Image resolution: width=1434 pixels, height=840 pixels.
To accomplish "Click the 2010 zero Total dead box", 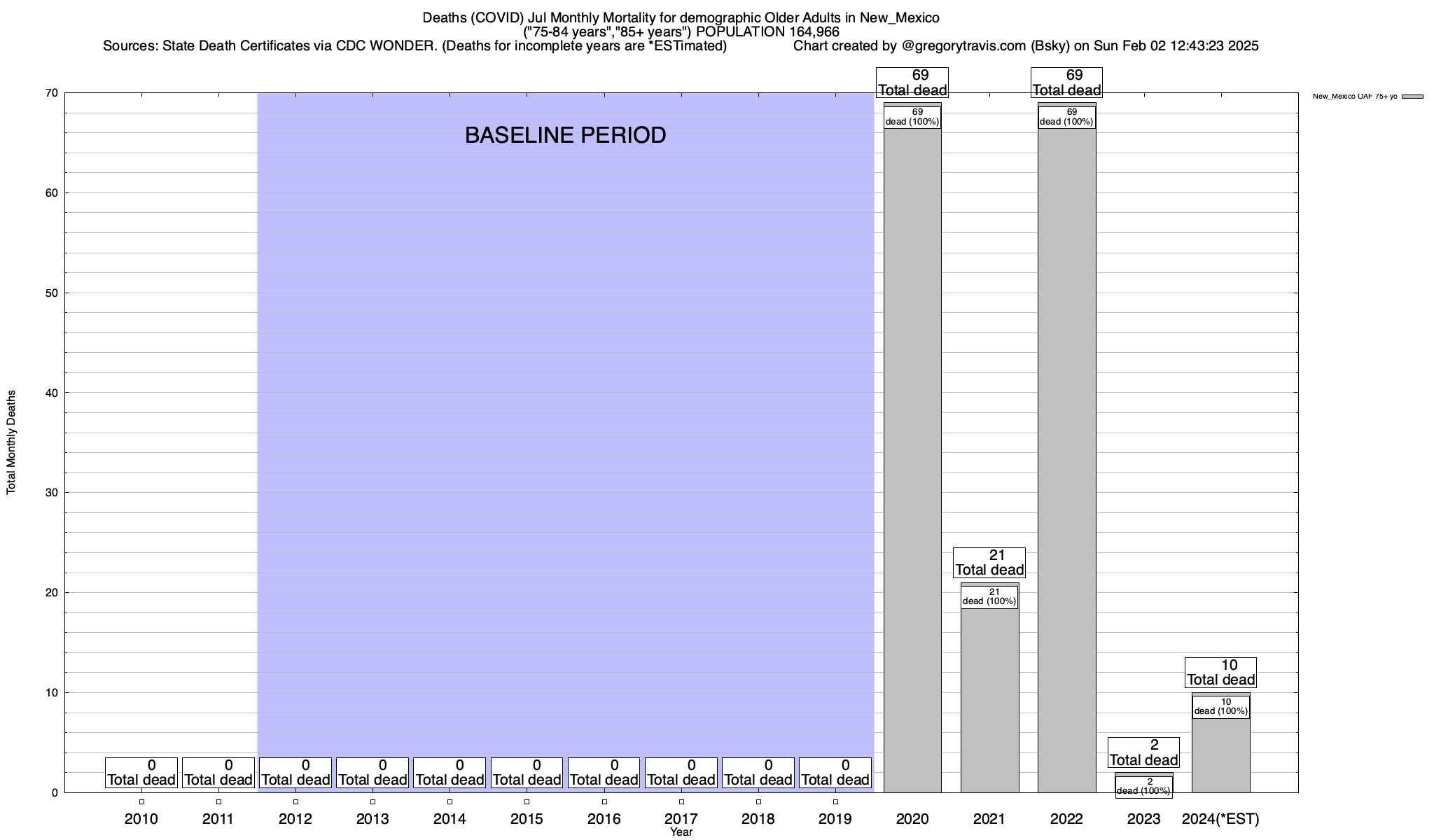I will 141,773.
